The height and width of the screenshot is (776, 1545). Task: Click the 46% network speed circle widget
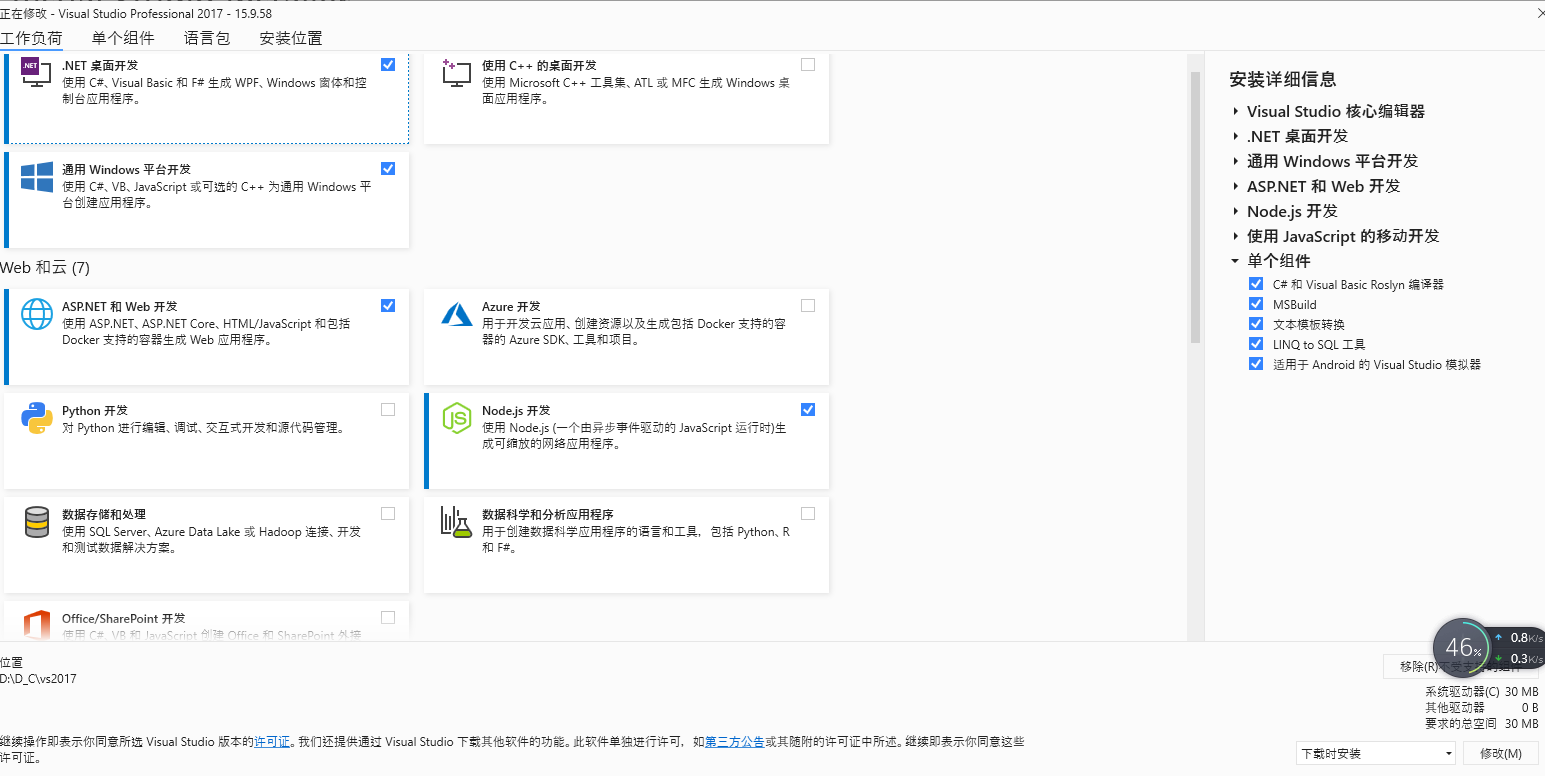tap(1462, 647)
